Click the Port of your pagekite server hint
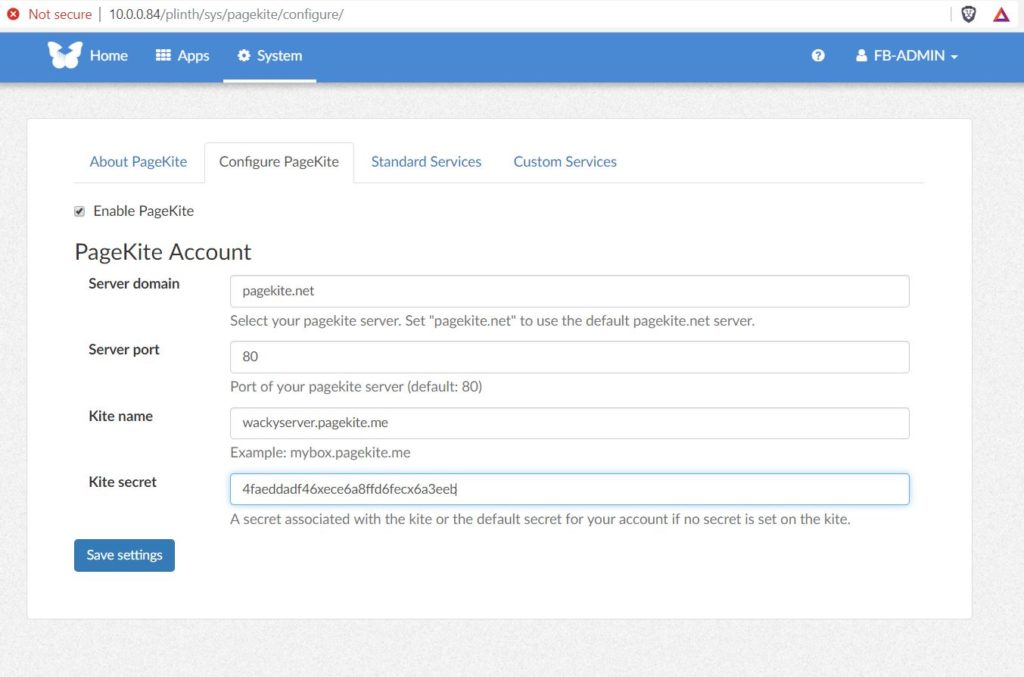1024x677 pixels. [x=356, y=386]
